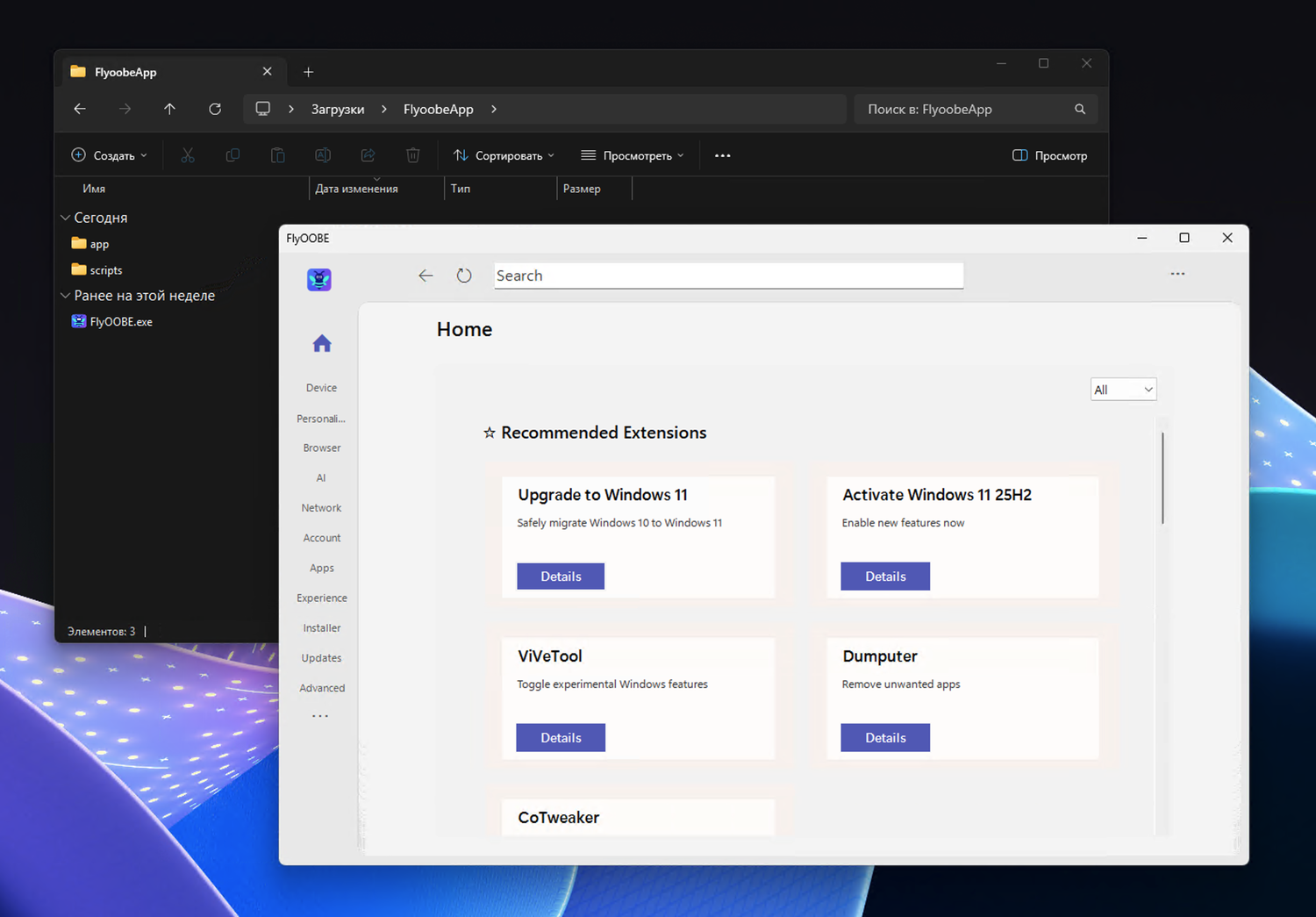Open the Home section in FlyOOBE sidebar

pos(322,343)
